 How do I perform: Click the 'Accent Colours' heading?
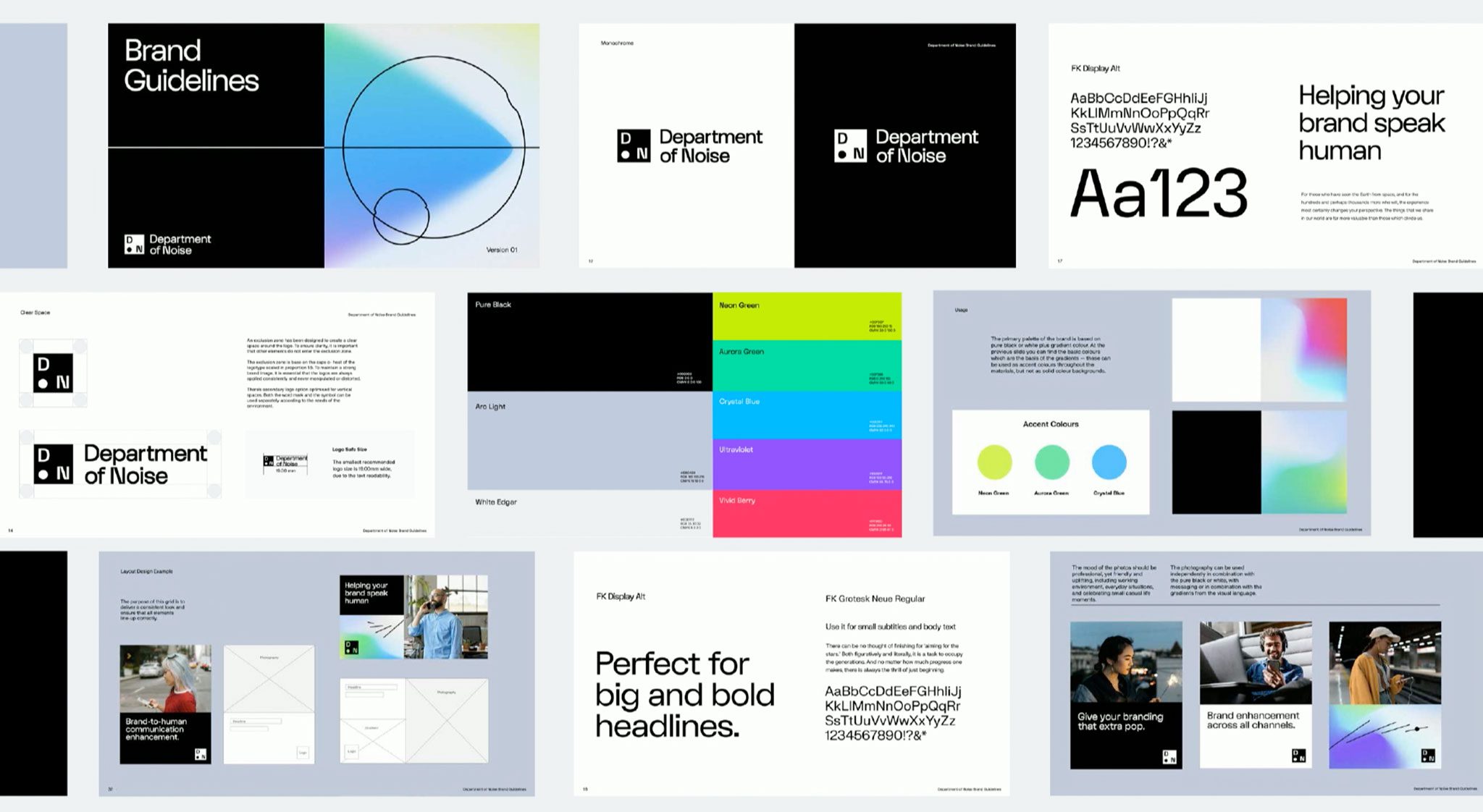(1051, 424)
